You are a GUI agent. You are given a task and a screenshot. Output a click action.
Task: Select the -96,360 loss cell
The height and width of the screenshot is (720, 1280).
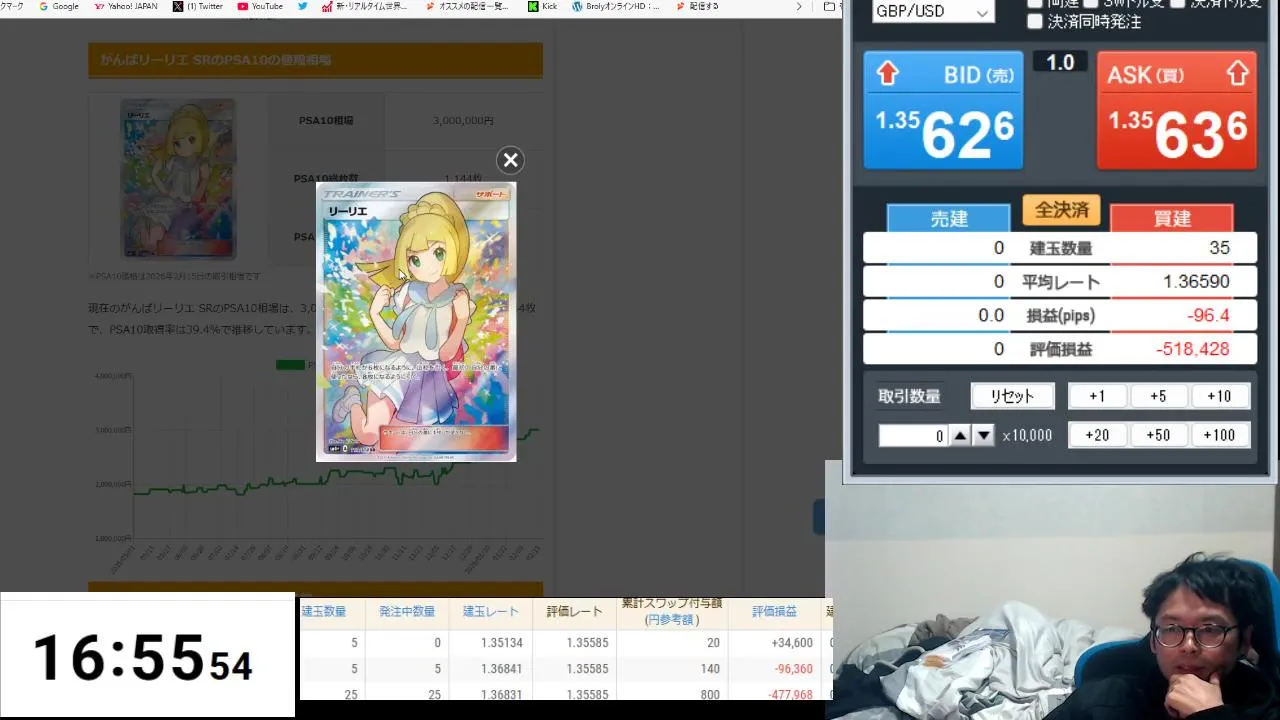click(x=793, y=669)
